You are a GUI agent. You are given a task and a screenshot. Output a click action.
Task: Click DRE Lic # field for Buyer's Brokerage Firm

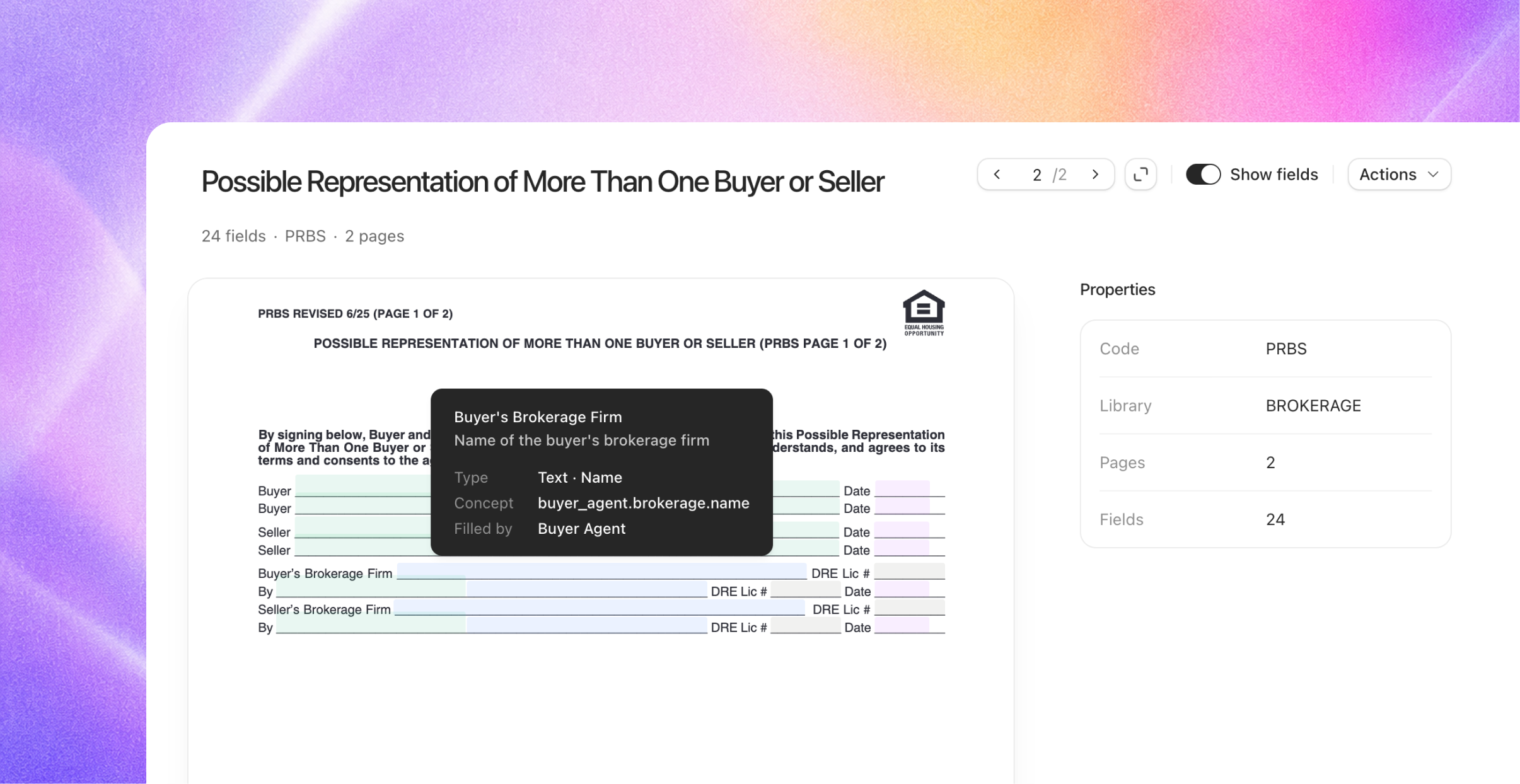[x=909, y=572]
